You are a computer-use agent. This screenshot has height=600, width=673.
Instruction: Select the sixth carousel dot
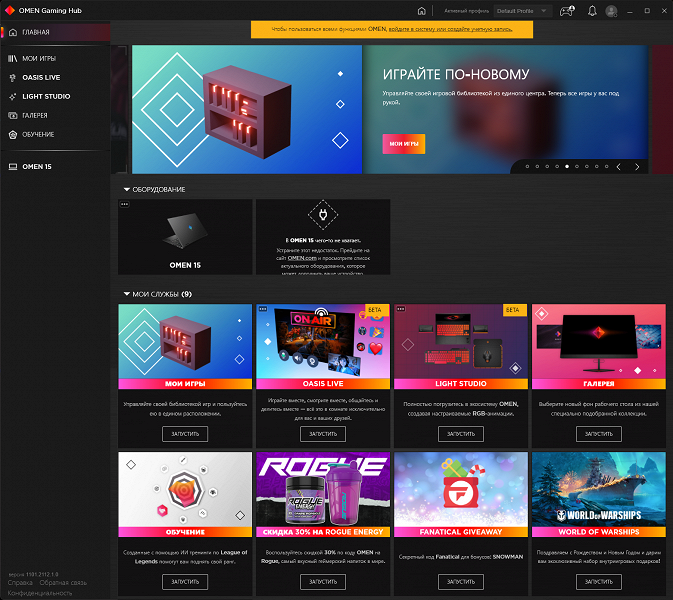[x=577, y=167]
